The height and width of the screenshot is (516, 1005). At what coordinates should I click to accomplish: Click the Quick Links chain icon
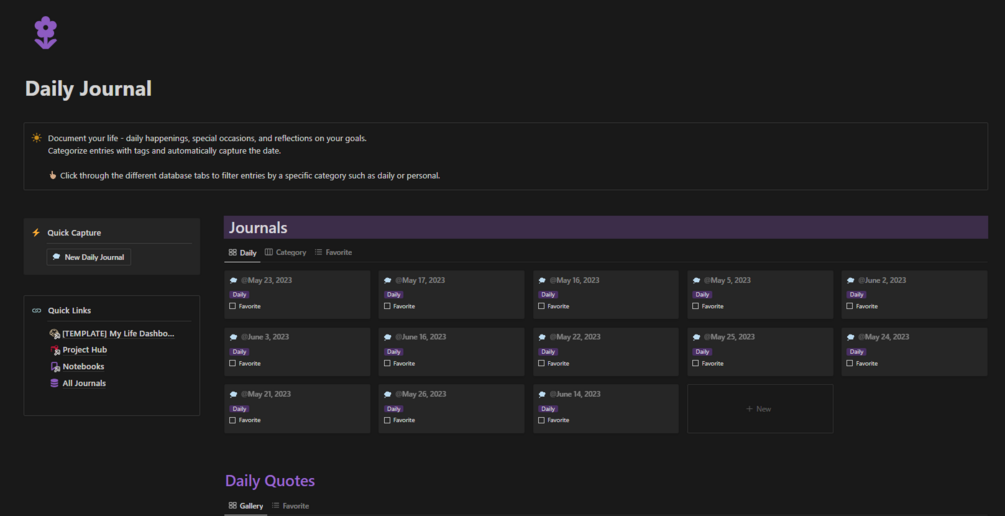(37, 311)
